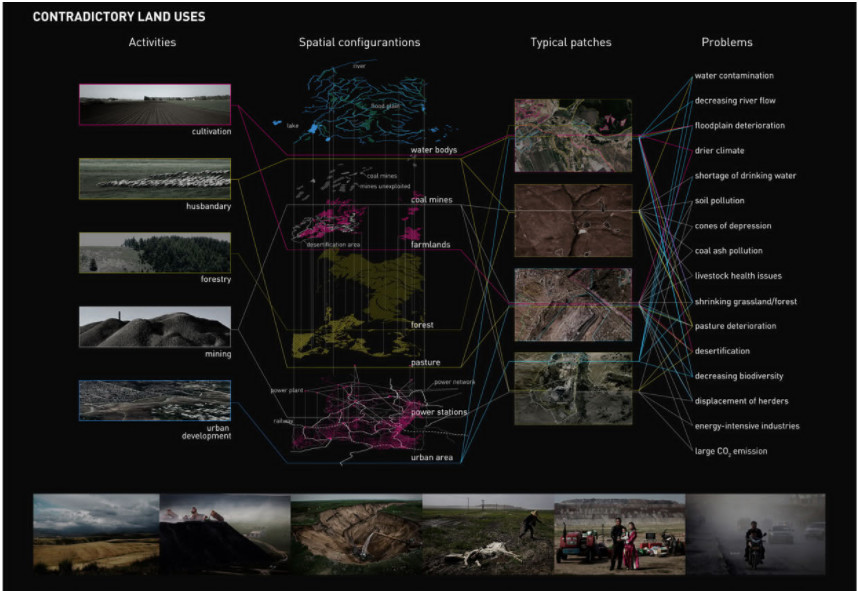
Task: Click 'displacement of herders' label
Action: (x=740, y=401)
